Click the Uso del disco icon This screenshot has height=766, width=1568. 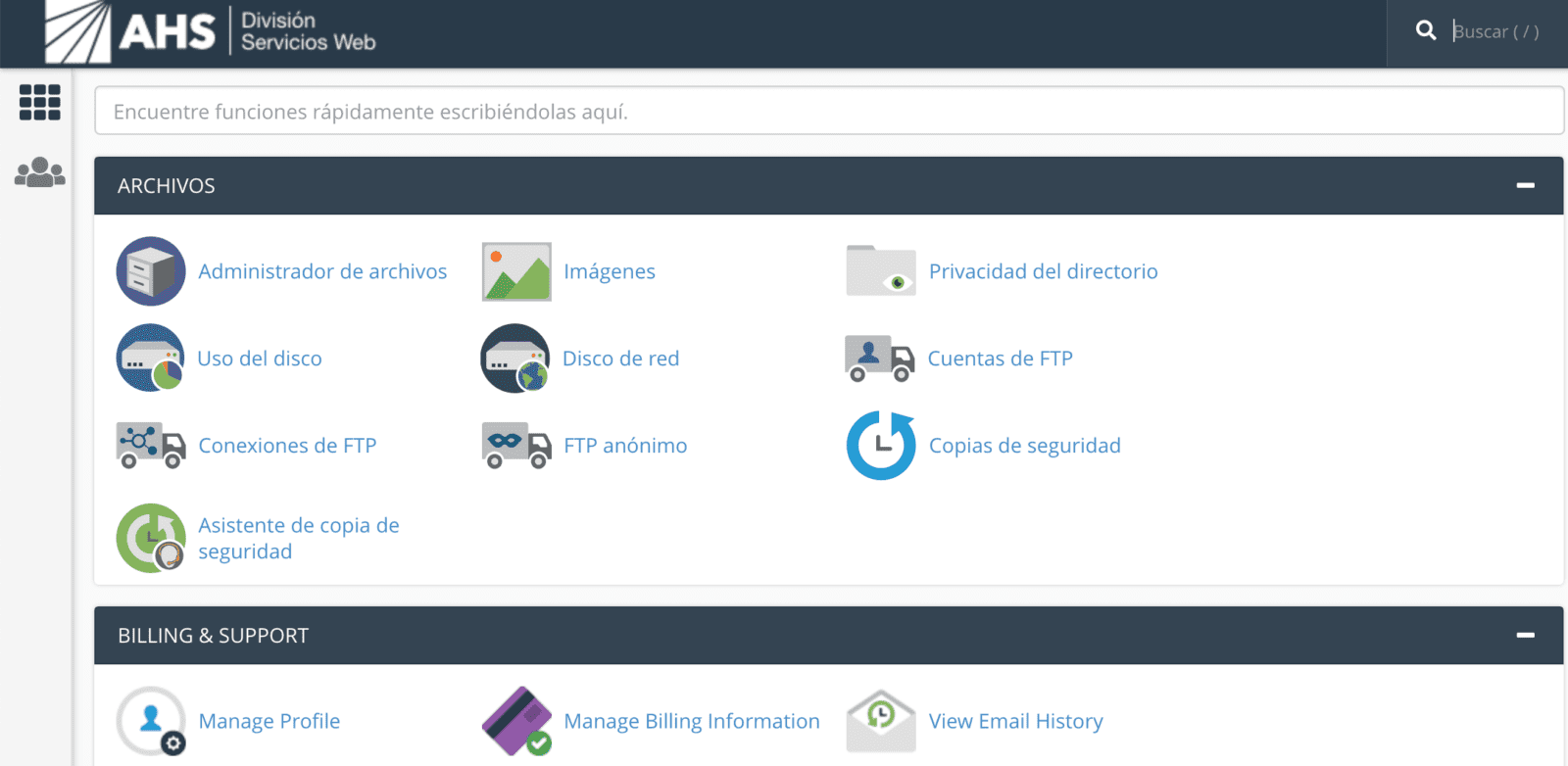151,359
